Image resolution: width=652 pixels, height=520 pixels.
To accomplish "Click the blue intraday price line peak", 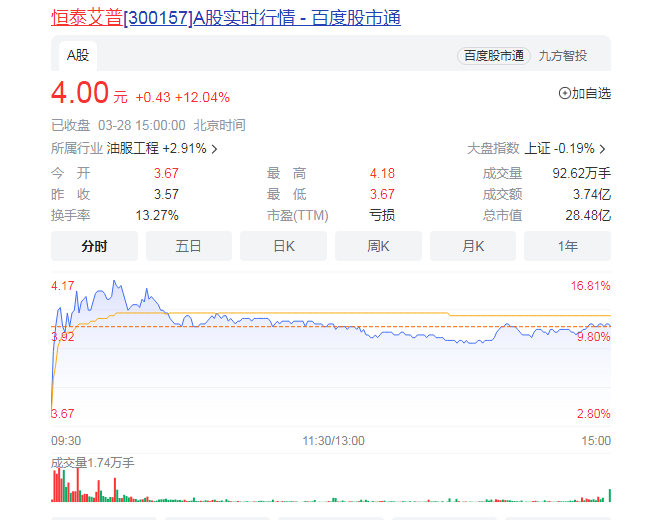I will 115,282.
